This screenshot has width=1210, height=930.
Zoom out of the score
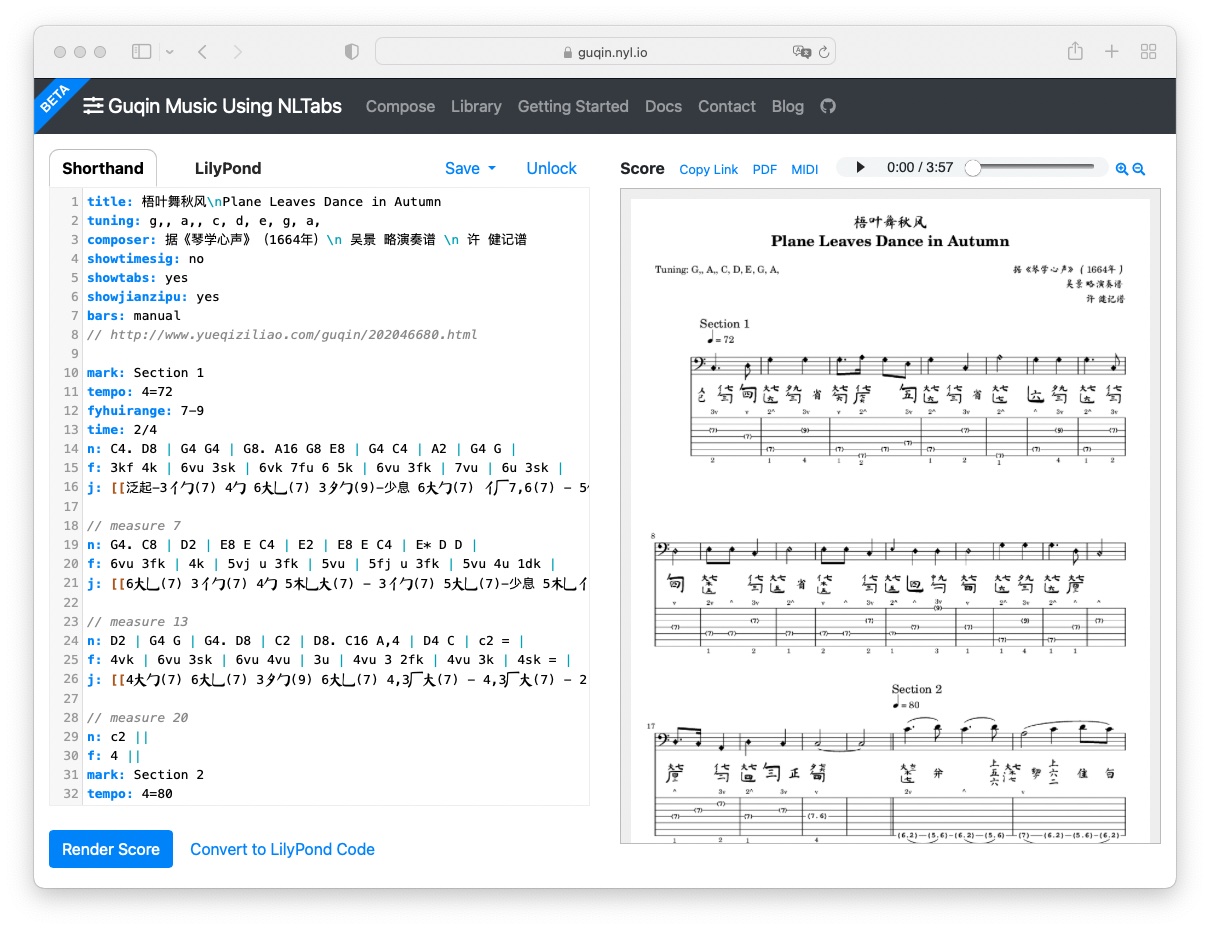pos(1138,169)
